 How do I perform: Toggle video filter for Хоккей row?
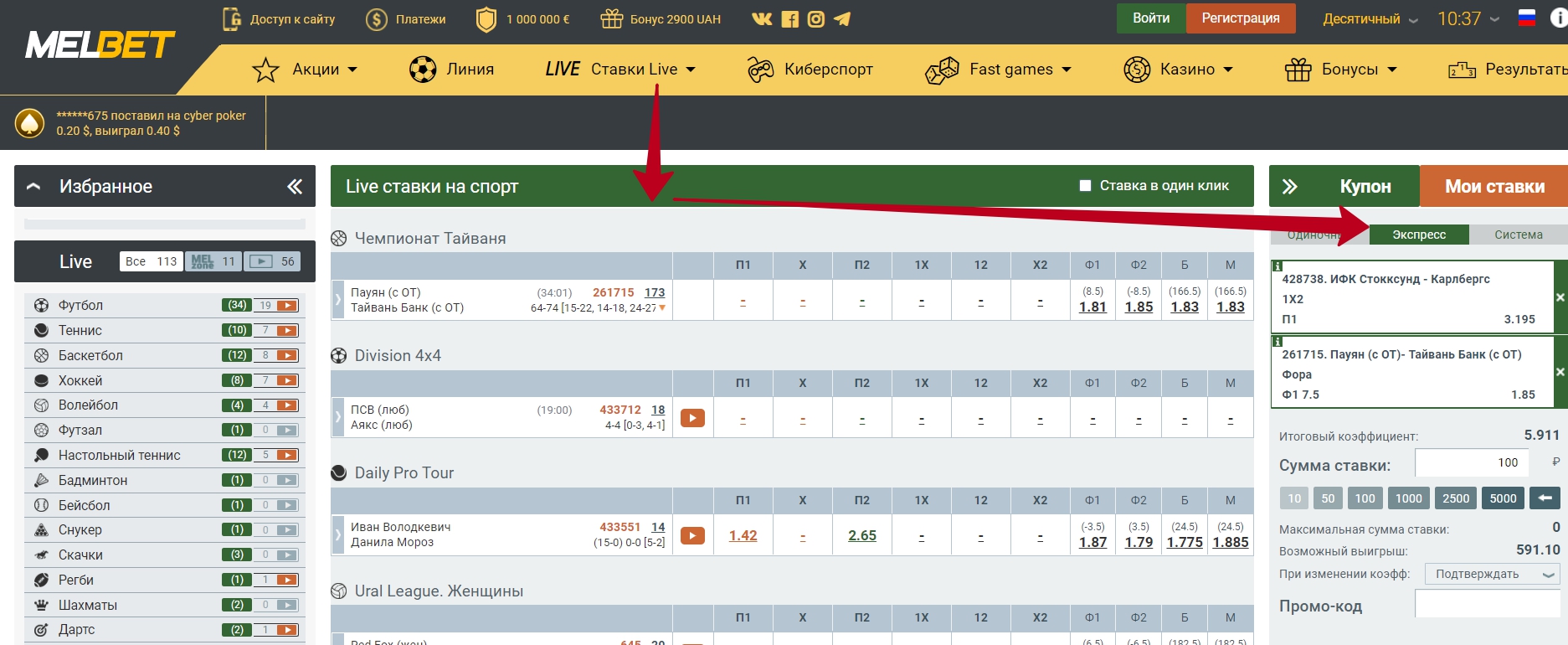click(287, 380)
